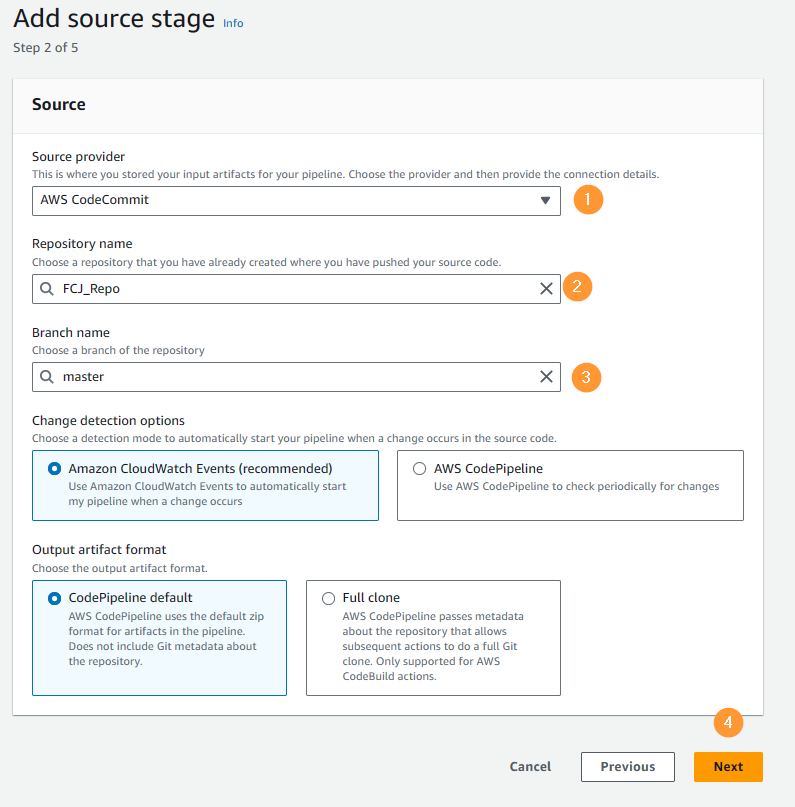This screenshot has width=795, height=807.
Task: Click the CloudWatch Events option description text
Action: click(x=207, y=494)
